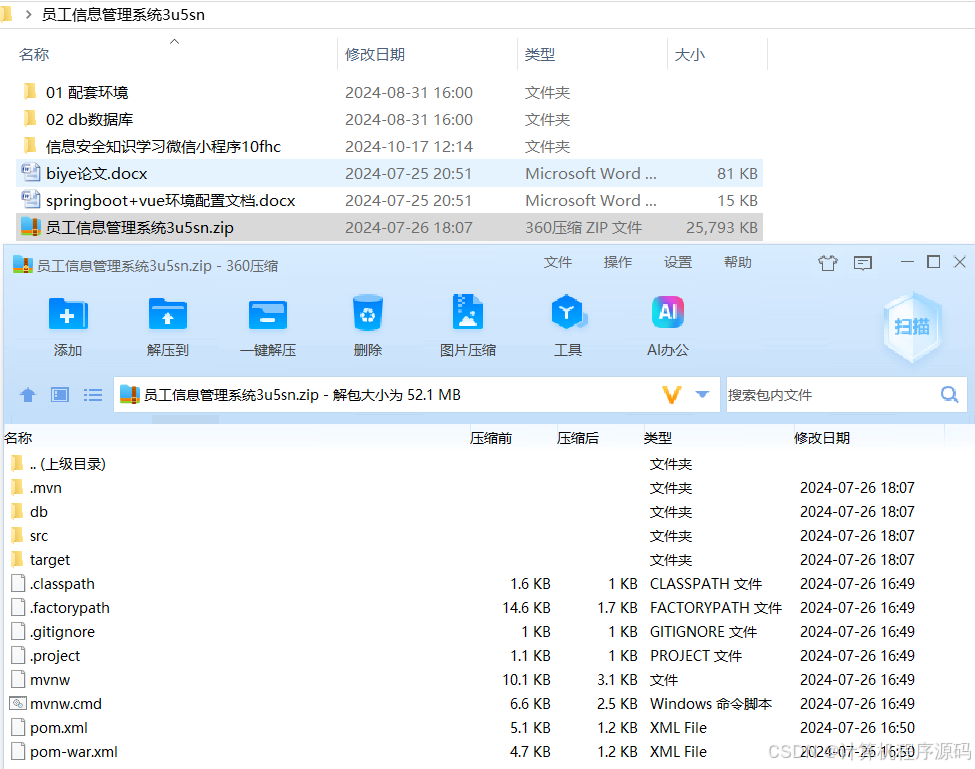This screenshot has height=769, width=975.
Task: Open the parent directory entry 上级目录
Action: (x=66, y=463)
